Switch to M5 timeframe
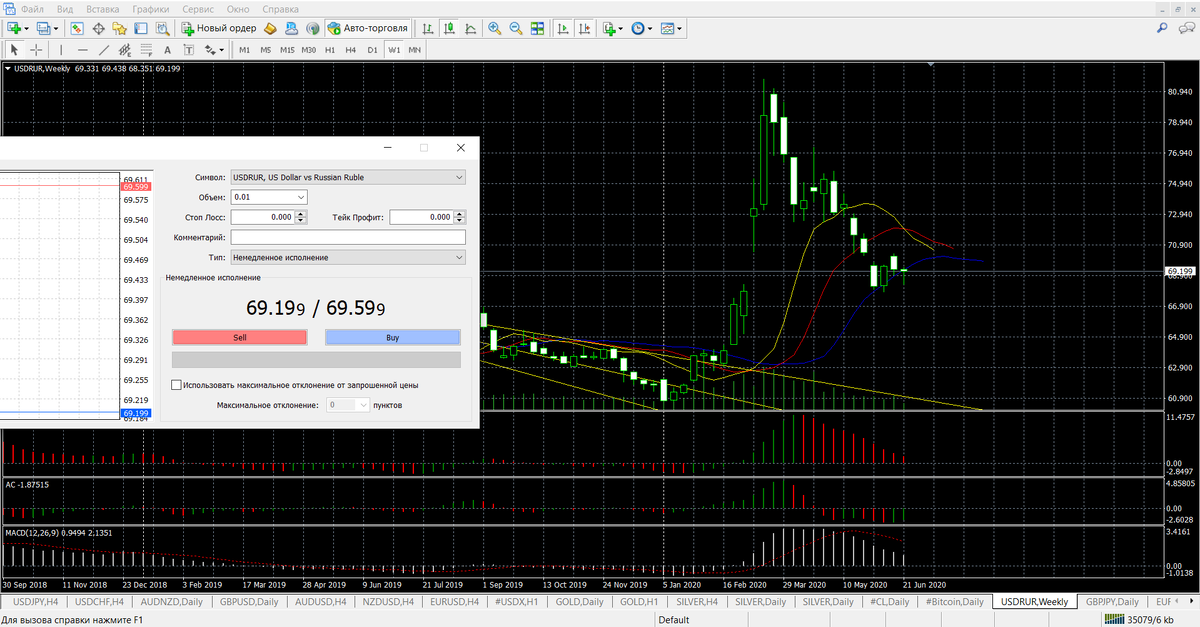The width and height of the screenshot is (1200, 627). tap(266, 49)
